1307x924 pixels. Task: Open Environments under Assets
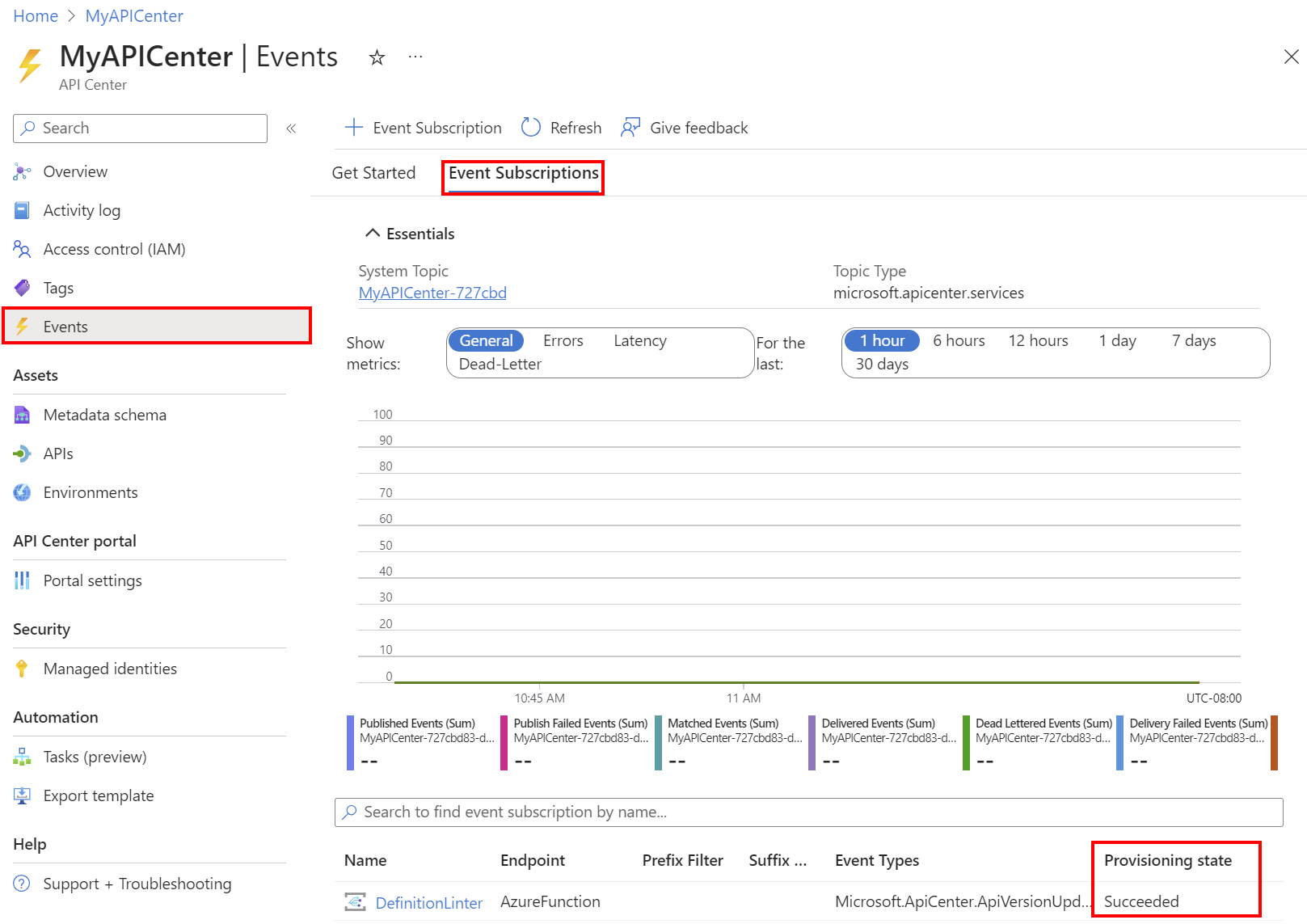click(90, 492)
